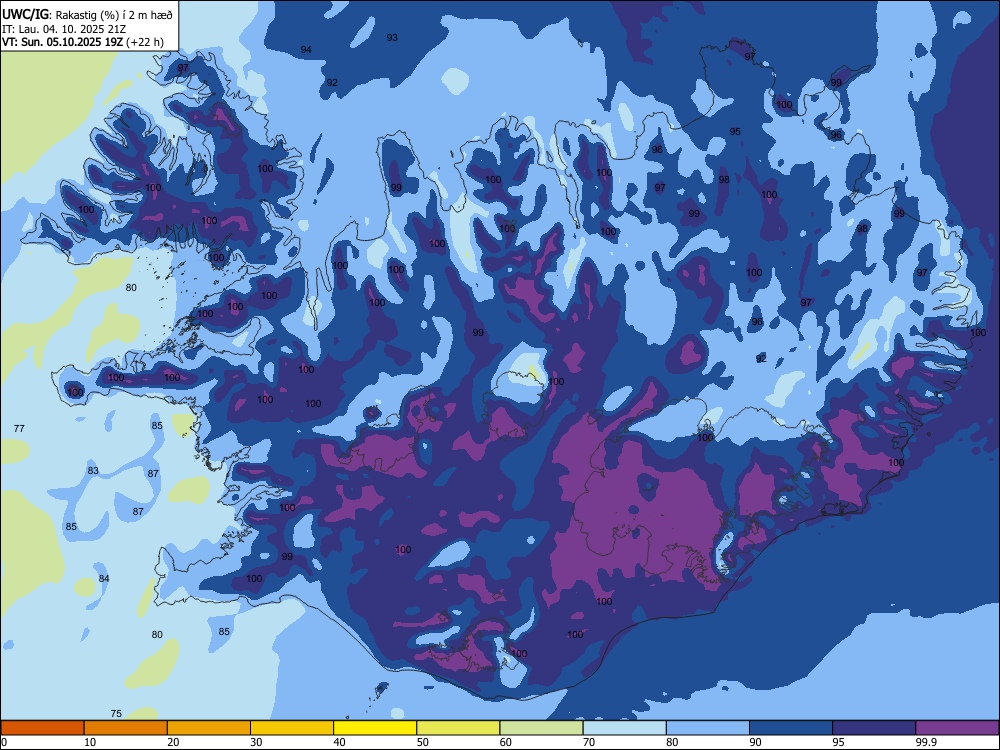This screenshot has height=750, width=1000.
Task: Click the "84" humidity value on the map
Action: coord(104,578)
